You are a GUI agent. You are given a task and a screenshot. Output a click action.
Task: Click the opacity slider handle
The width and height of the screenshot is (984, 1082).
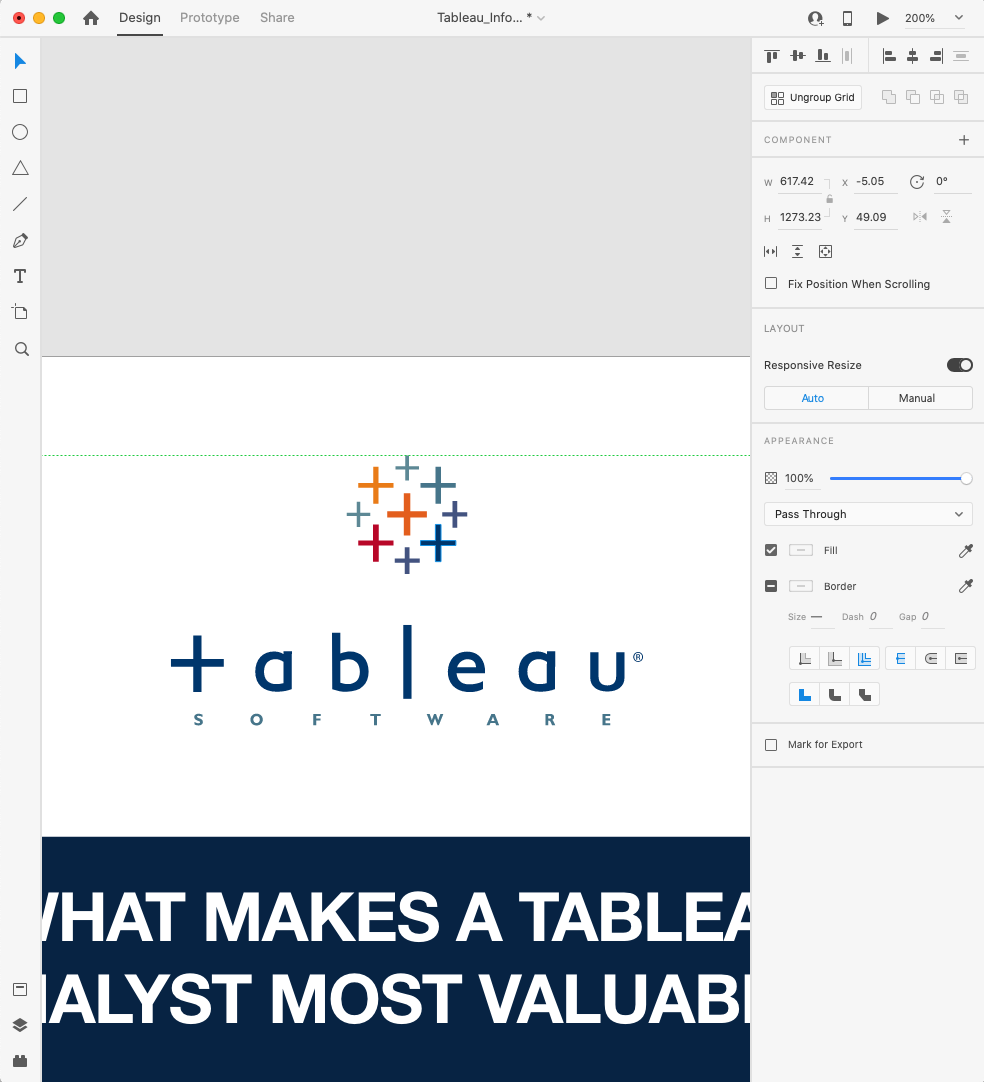pyautogui.click(x=966, y=478)
